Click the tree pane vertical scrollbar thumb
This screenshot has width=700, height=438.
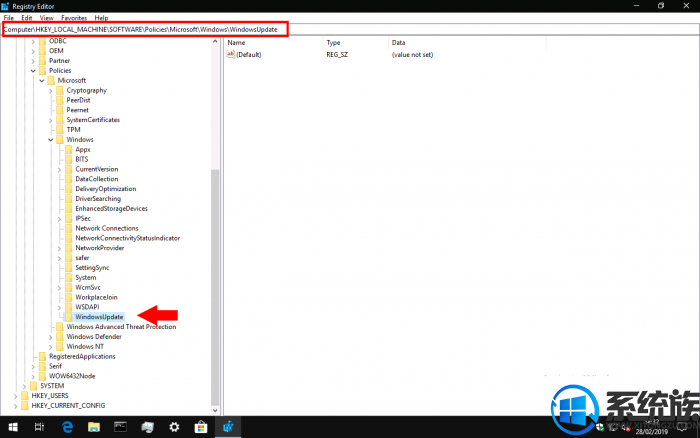coord(215,286)
